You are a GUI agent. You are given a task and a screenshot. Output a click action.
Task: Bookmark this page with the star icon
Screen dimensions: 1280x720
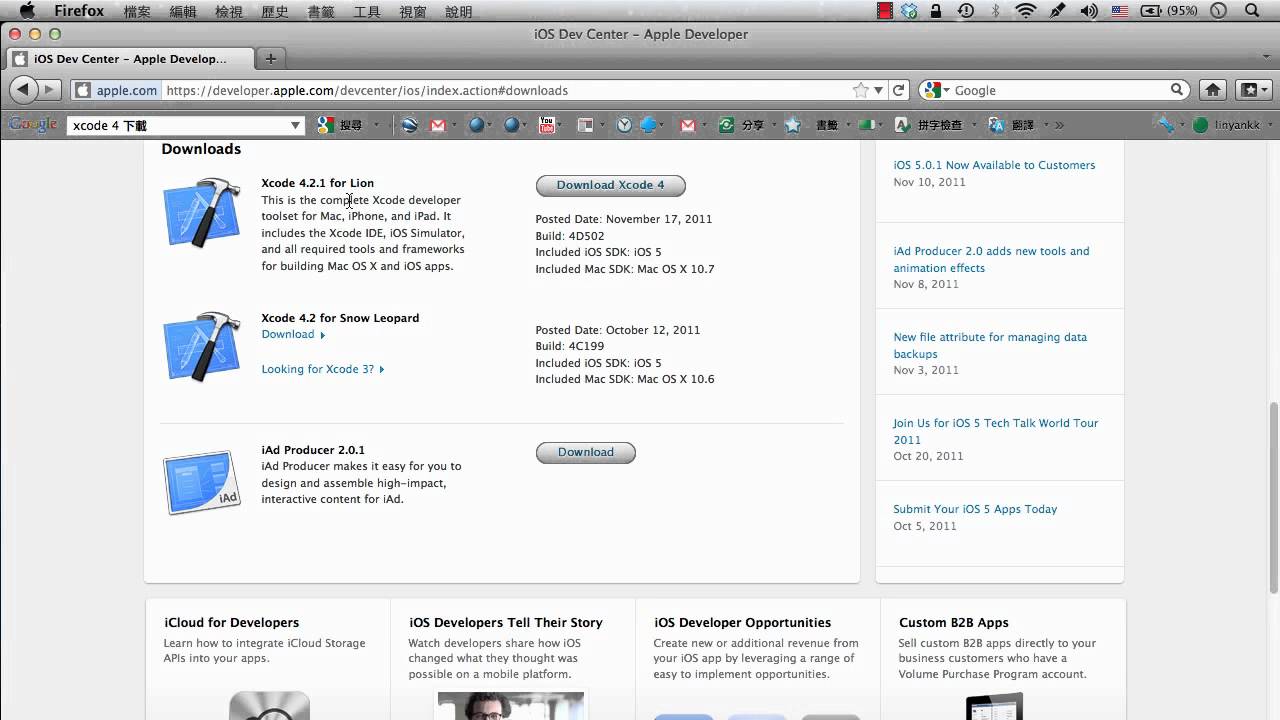(860, 90)
